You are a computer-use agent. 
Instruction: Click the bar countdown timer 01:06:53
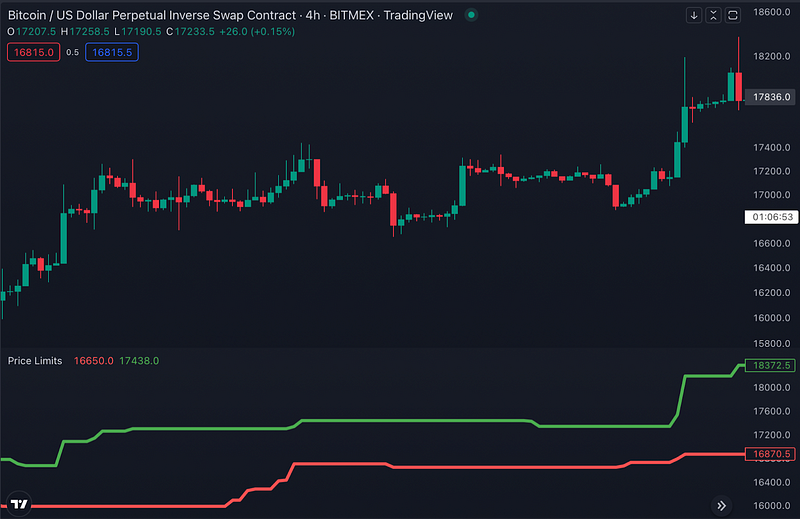[771, 217]
